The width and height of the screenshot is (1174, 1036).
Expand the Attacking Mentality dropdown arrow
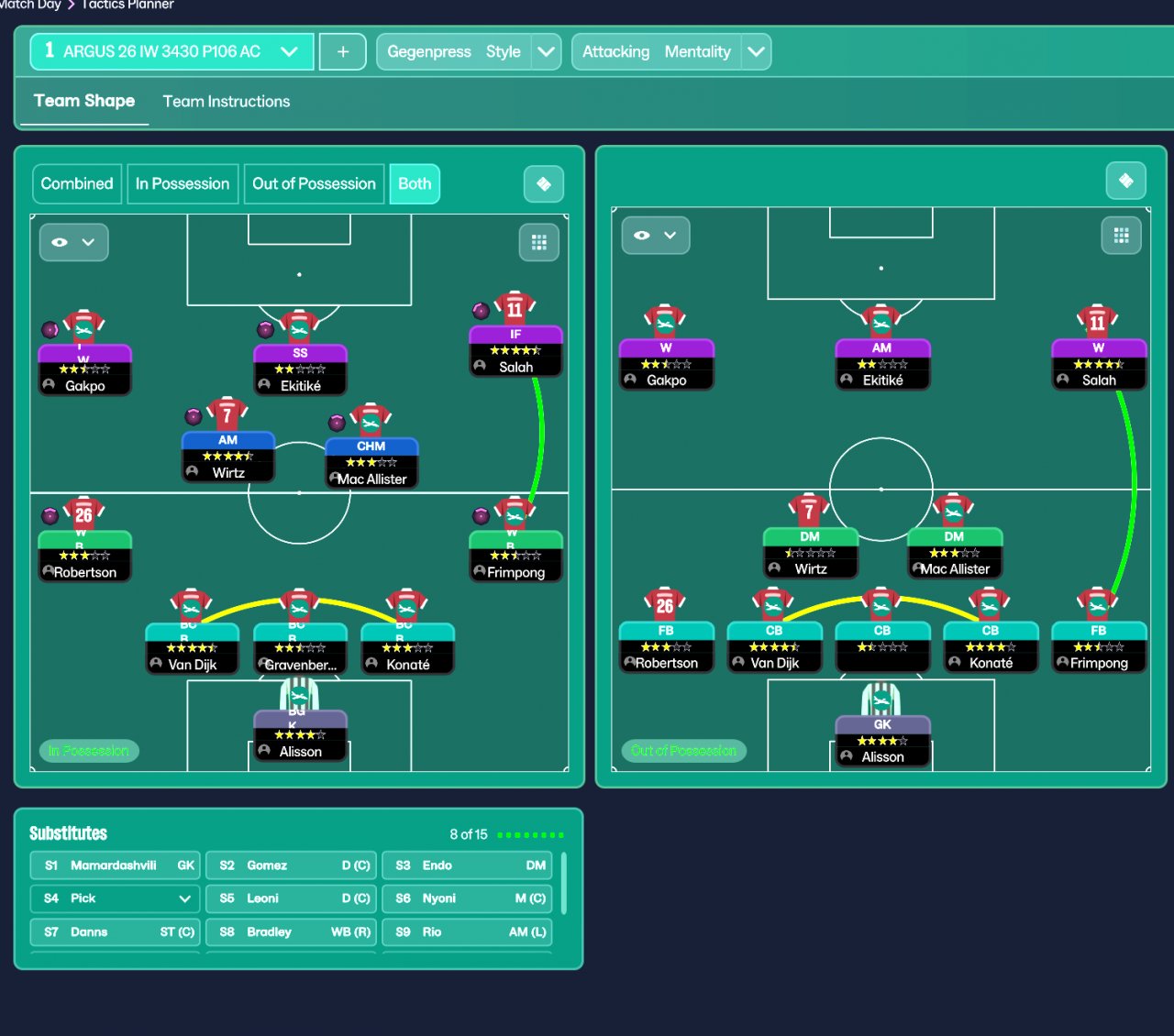[x=757, y=51]
